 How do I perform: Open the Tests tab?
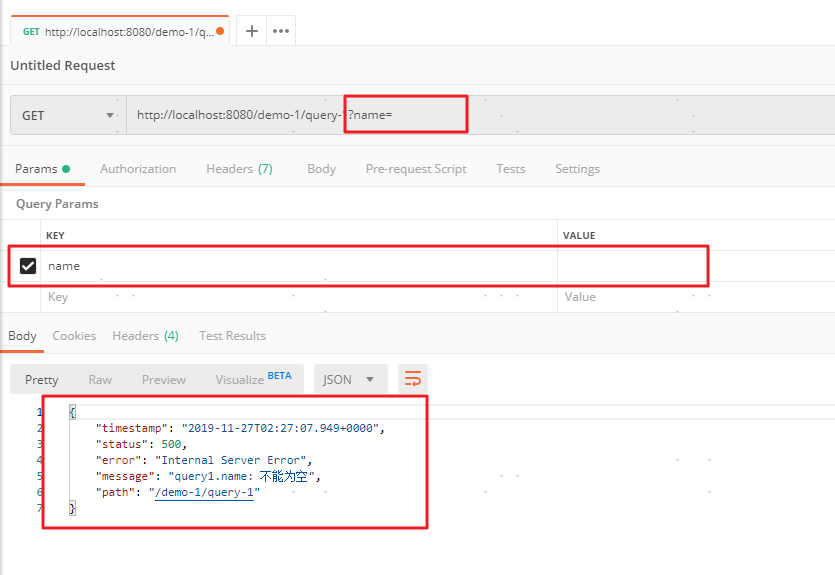pyautogui.click(x=510, y=169)
